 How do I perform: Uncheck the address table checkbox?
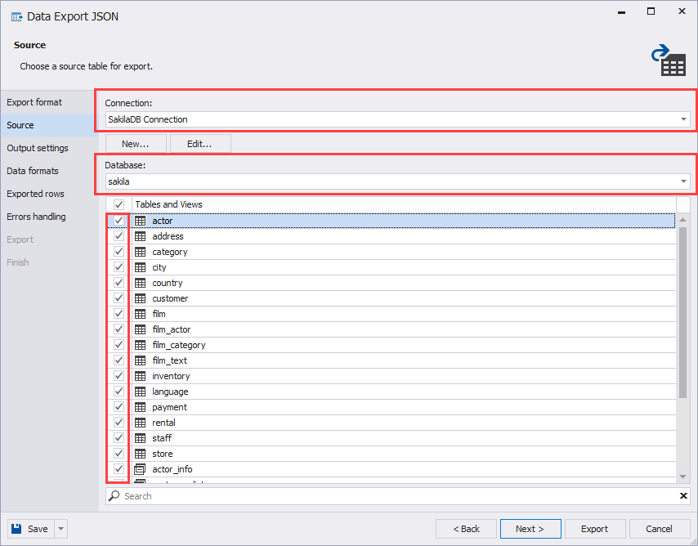click(119, 237)
